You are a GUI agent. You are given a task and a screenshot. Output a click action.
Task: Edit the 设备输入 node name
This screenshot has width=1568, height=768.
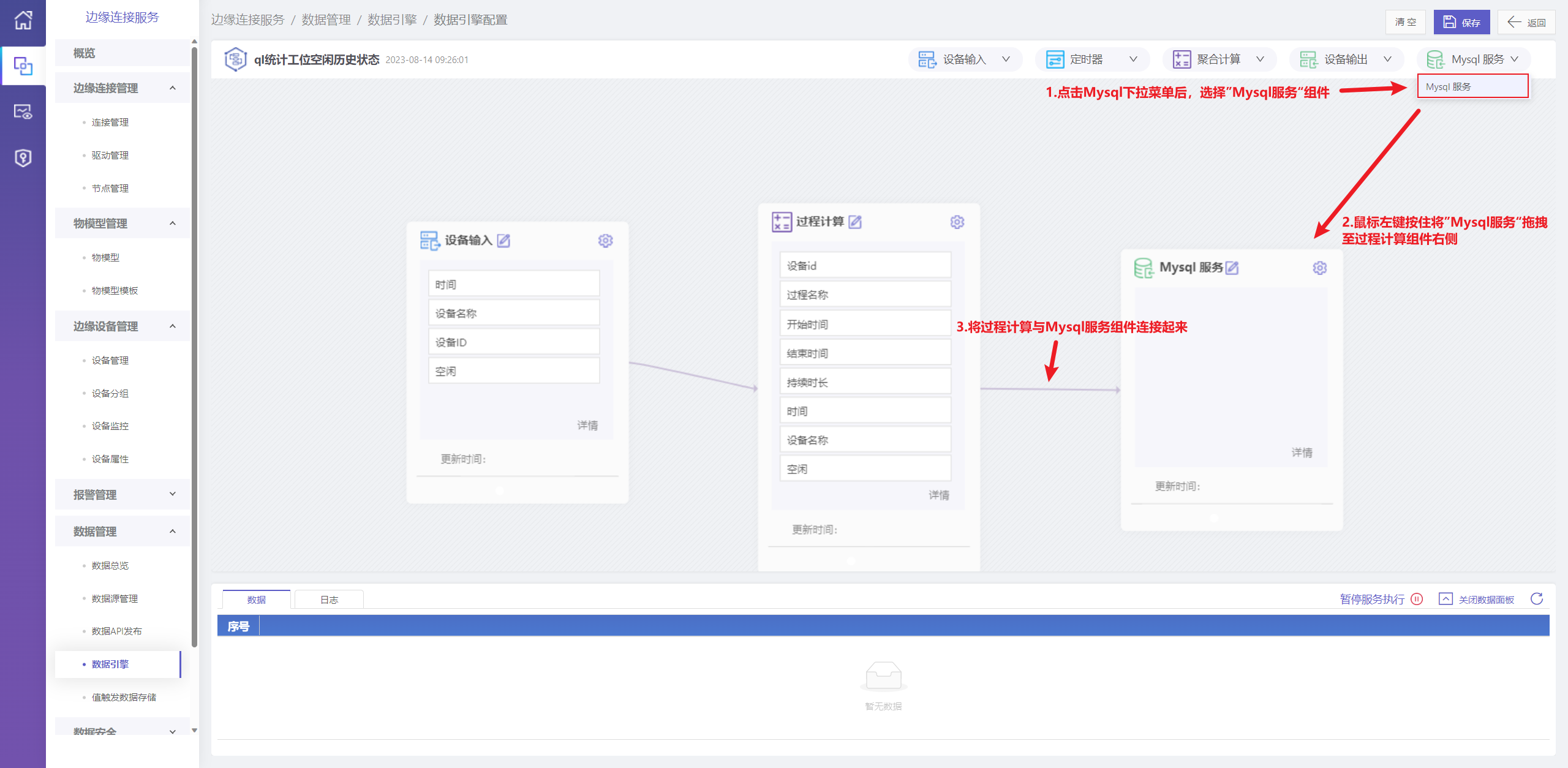503,241
